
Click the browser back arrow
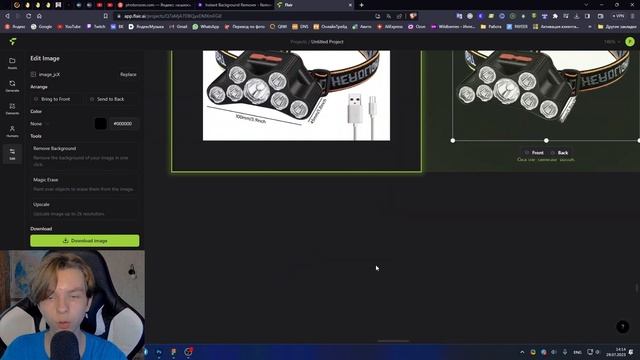pyautogui.click(x=7, y=16)
